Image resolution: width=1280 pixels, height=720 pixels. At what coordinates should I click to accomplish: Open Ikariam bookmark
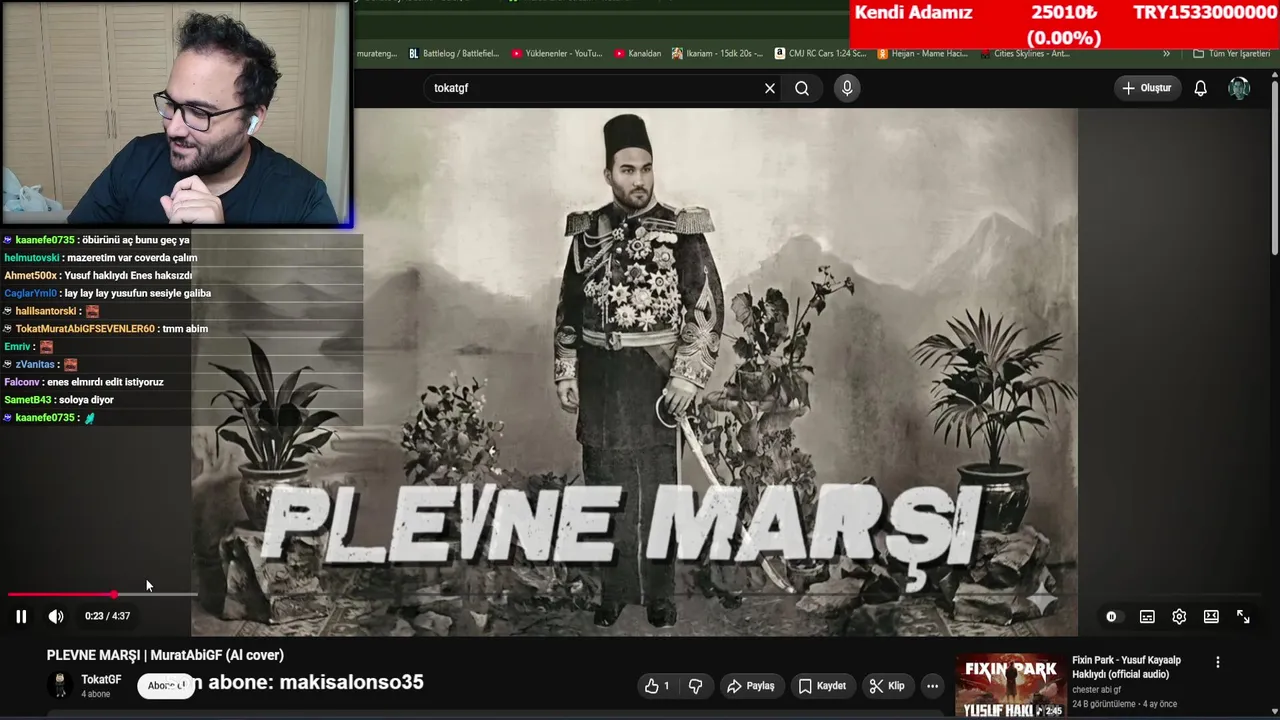click(x=717, y=54)
